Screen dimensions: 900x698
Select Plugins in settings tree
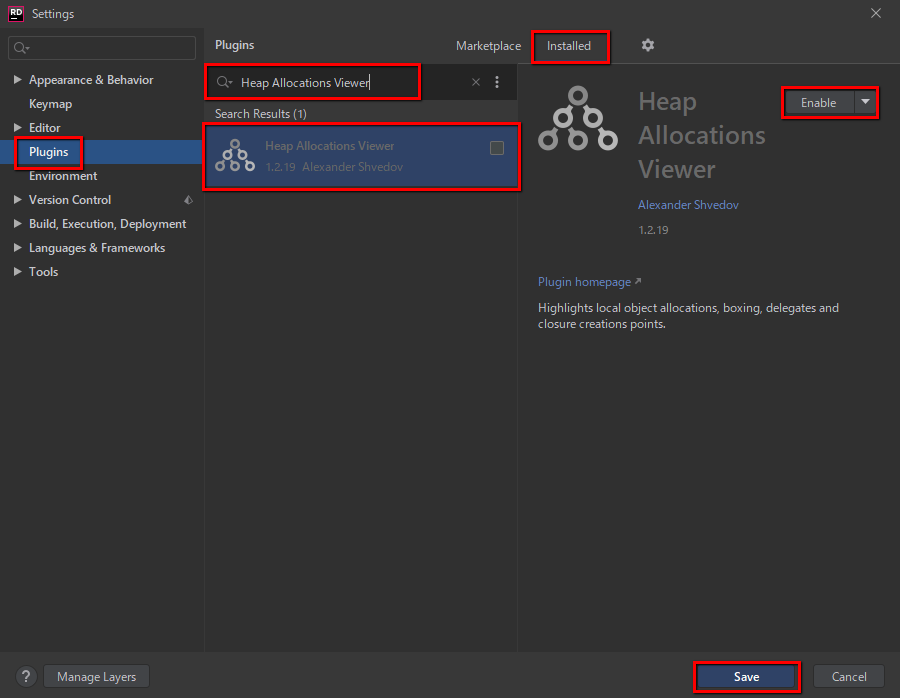click(49, 152)
